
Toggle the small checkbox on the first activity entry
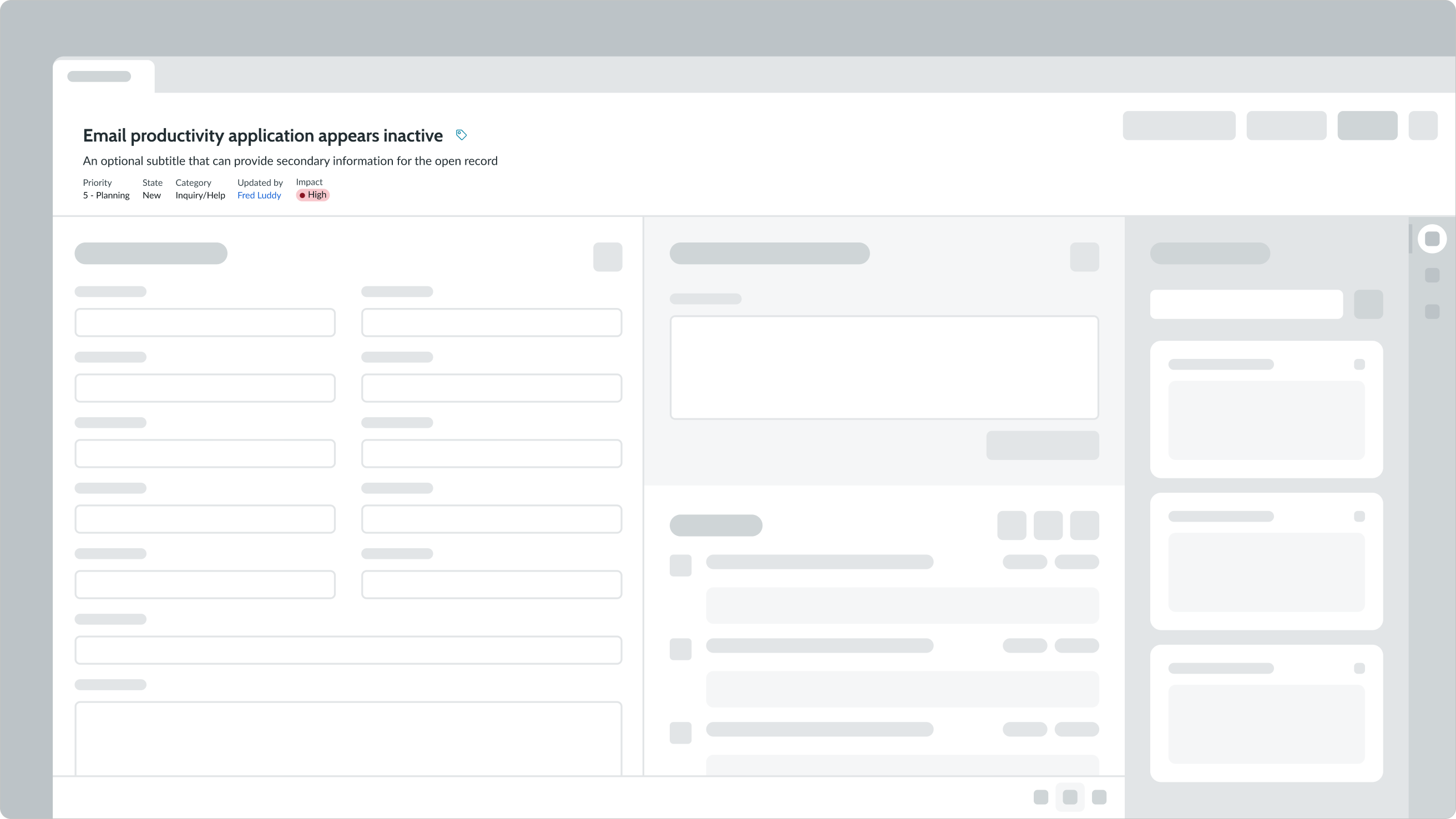click(x=680, y=566)
